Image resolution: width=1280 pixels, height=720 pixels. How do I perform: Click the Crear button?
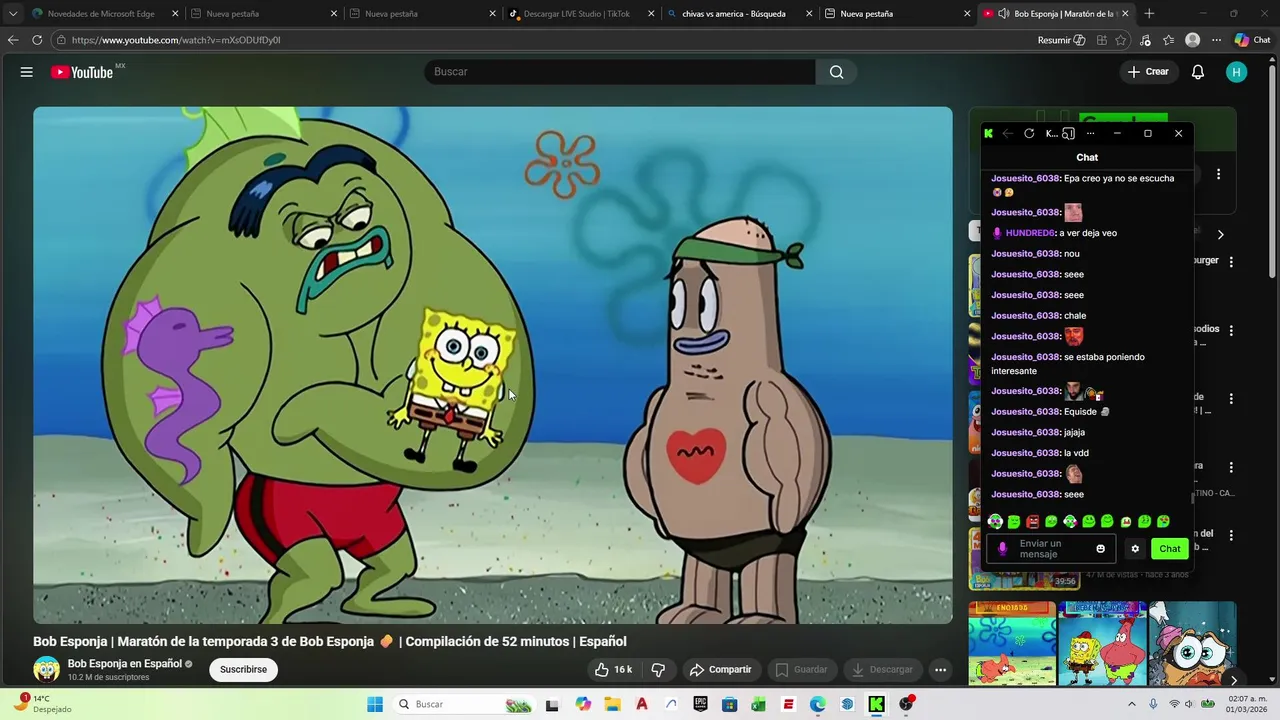[1148, 72]
